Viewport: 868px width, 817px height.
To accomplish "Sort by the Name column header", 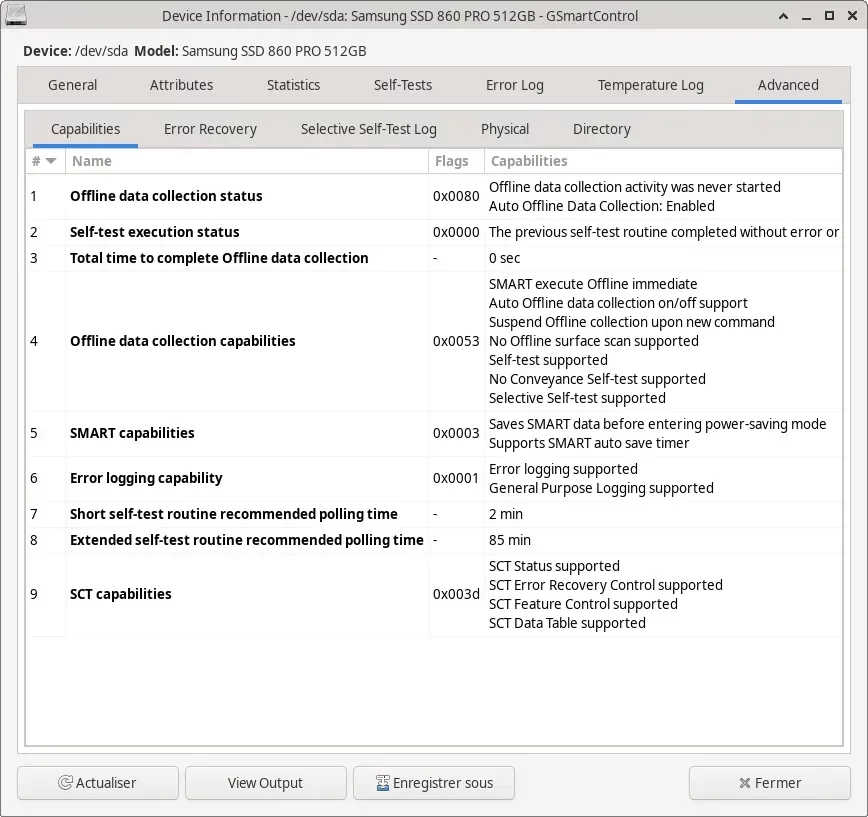I will [x=247, y=161].
